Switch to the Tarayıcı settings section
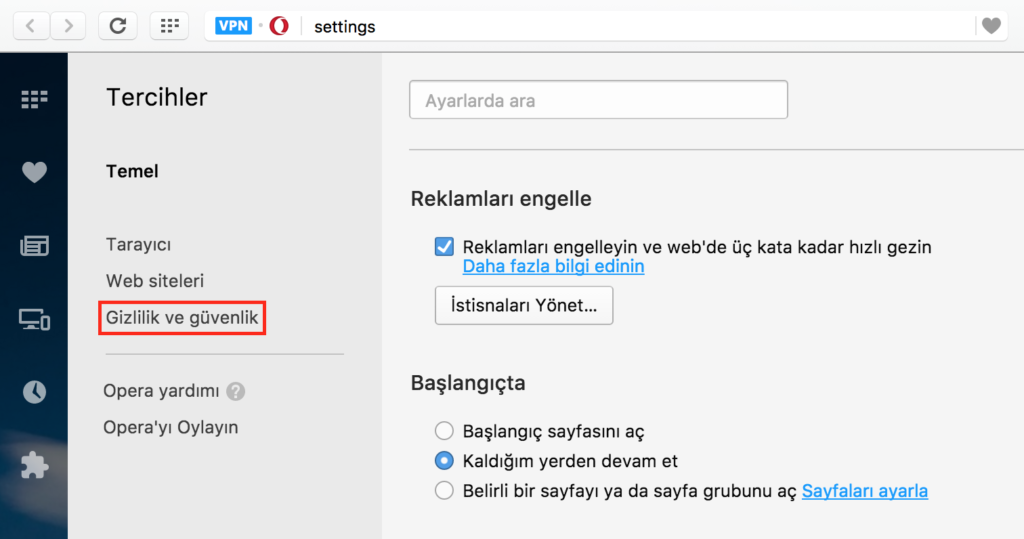The height and width of the screenshot is (539, 1024). point(138,244)
